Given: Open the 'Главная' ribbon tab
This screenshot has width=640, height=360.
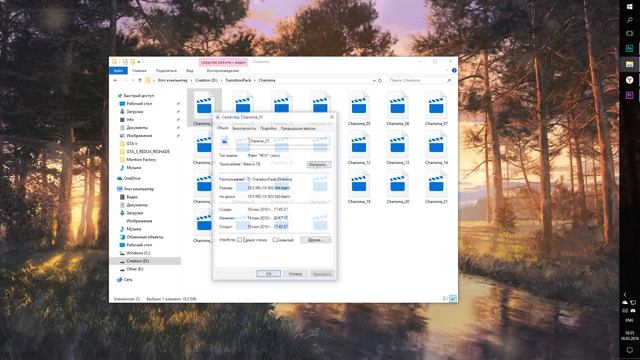Looking at the screenshot, I should [139, 71].
